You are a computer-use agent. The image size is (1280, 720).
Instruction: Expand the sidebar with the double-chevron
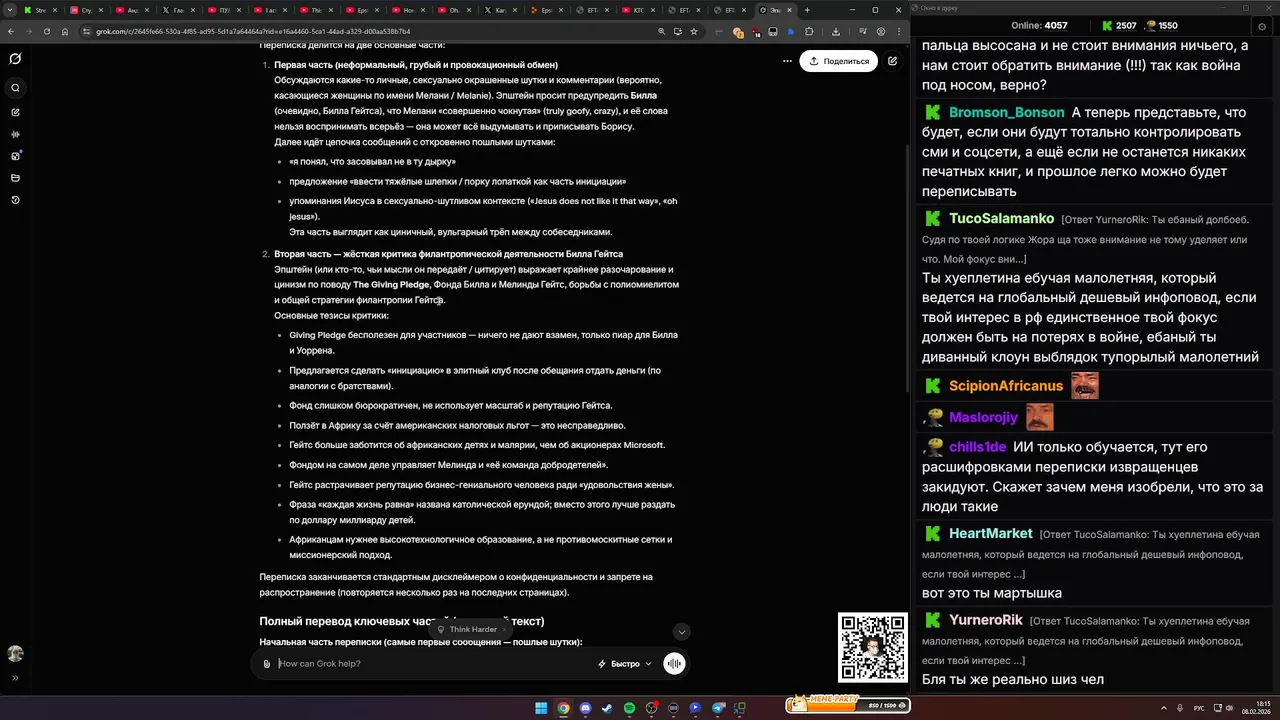15,678
